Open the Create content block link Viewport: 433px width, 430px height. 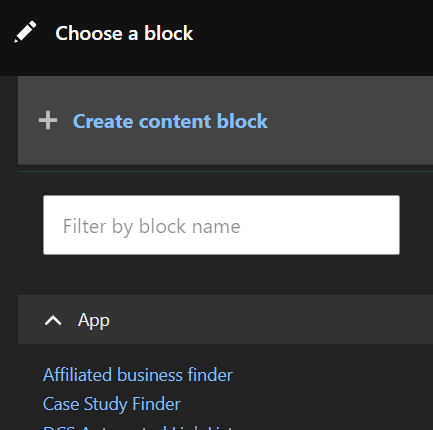pyautogui.click(x=170, y=121)
